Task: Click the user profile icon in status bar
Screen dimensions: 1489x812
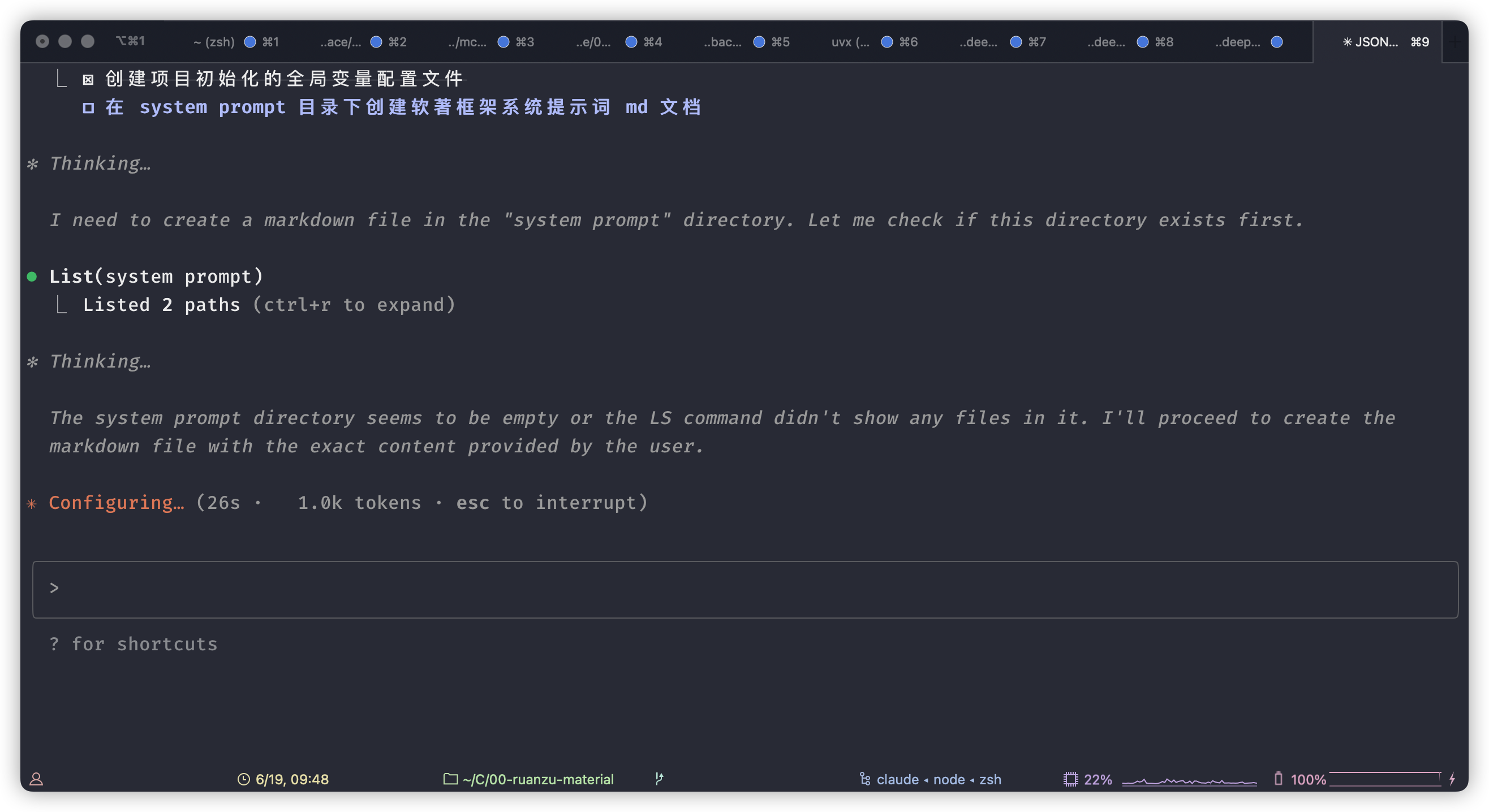Action: click(36, 779)
